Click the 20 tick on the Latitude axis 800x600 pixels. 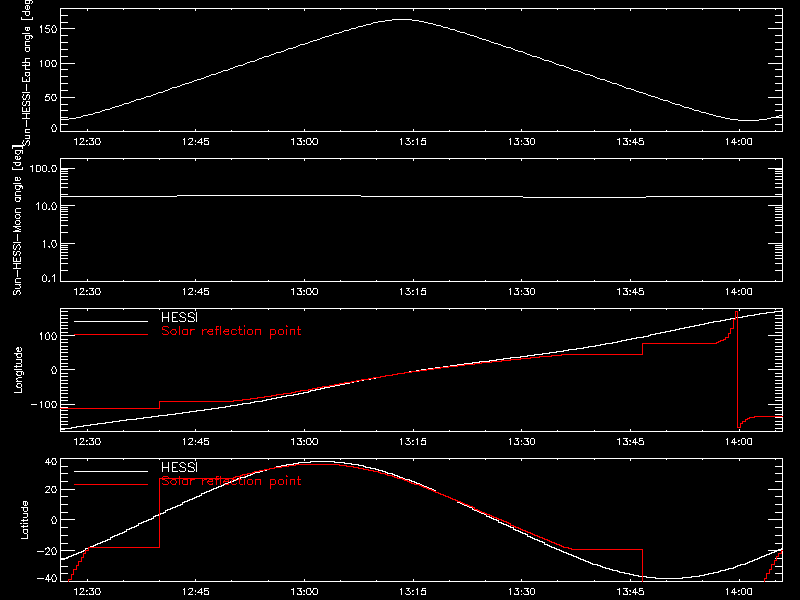[51, 490]
